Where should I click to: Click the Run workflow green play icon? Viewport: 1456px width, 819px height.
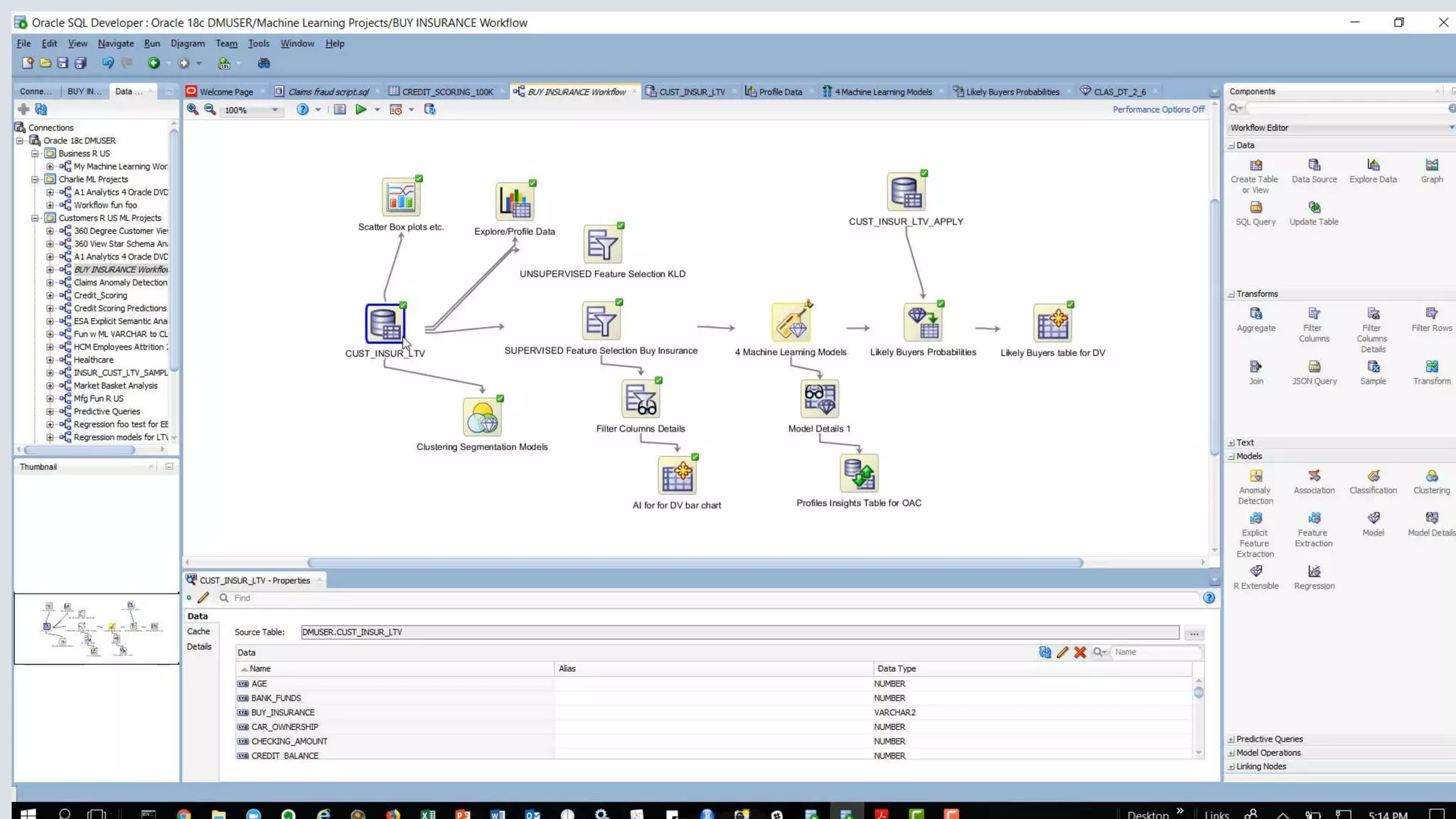(360, 109)
